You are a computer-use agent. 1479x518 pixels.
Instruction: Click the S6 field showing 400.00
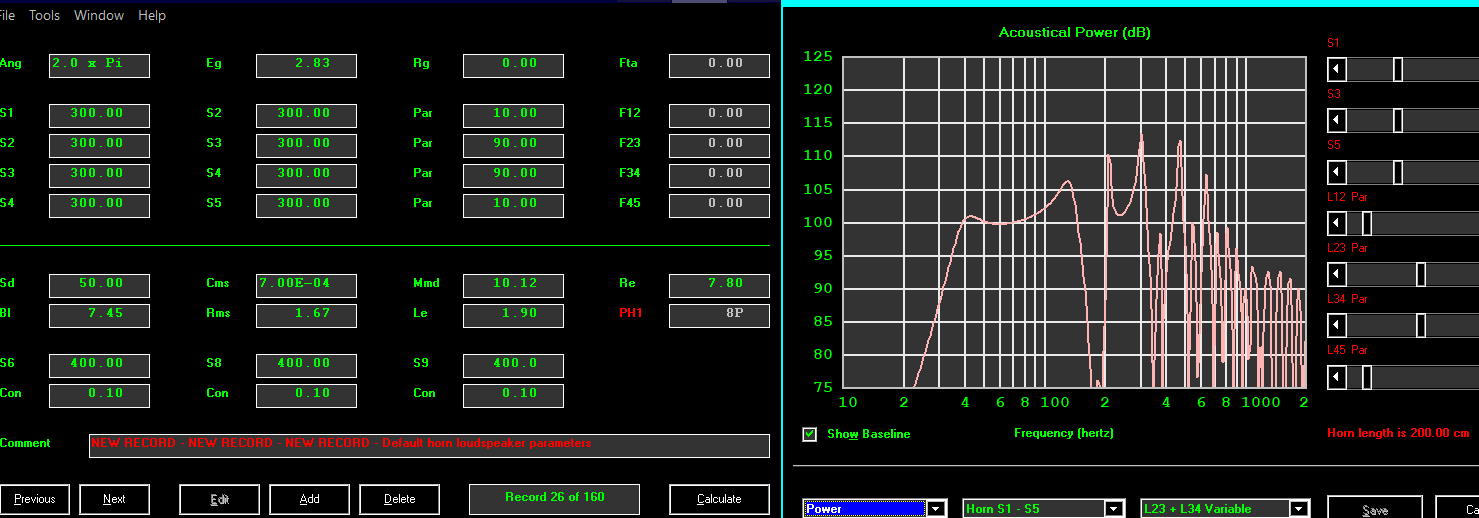(99, 366)
